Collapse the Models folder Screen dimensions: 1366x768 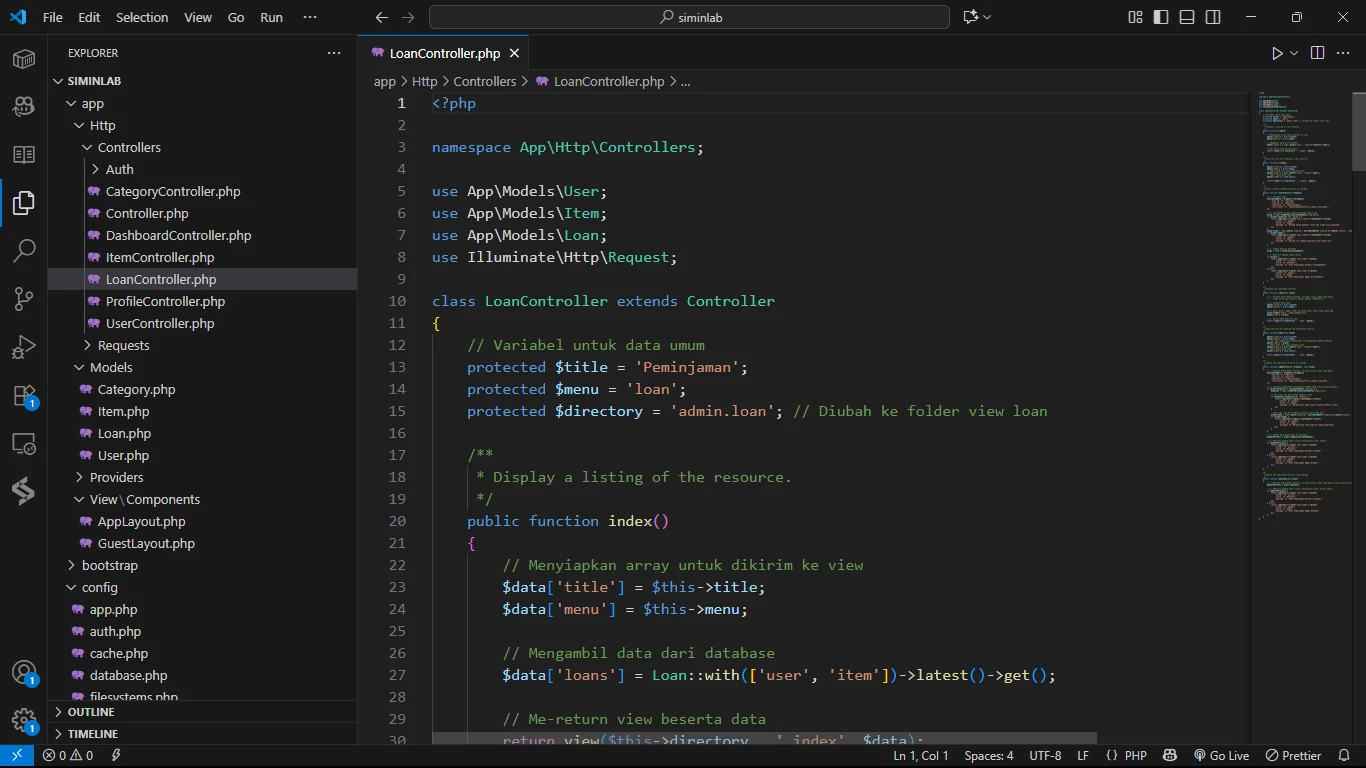pos(111,367)
